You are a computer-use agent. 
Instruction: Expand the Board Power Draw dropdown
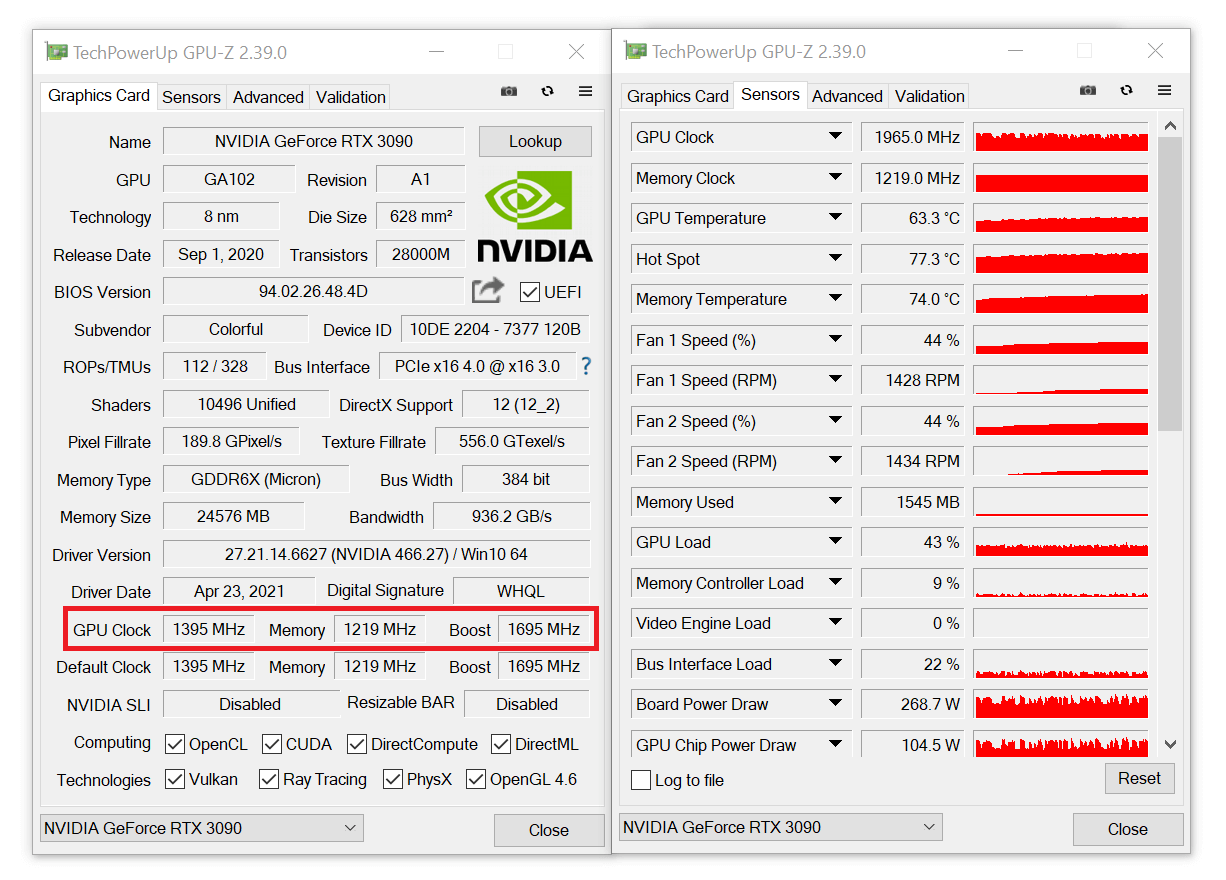pos(836,703)
